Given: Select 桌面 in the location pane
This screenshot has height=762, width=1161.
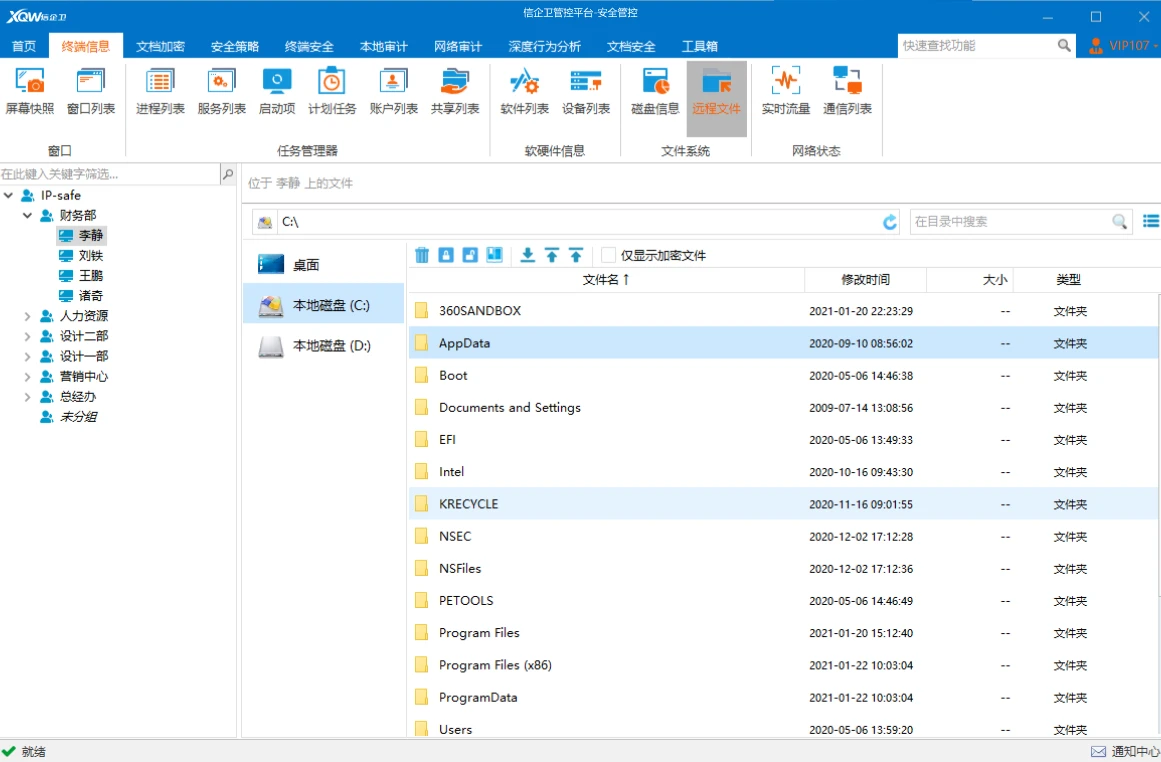Looking at the screenshot, I should (324, 264).
